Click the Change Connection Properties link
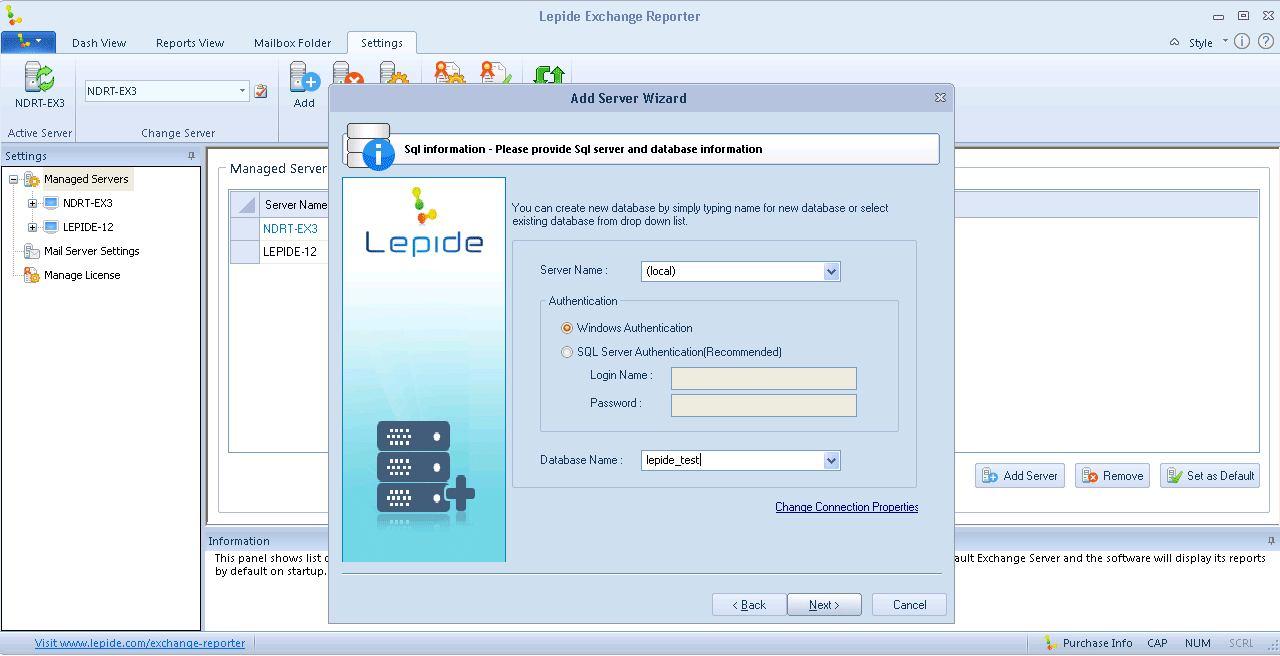 click(x=847, y=507)
